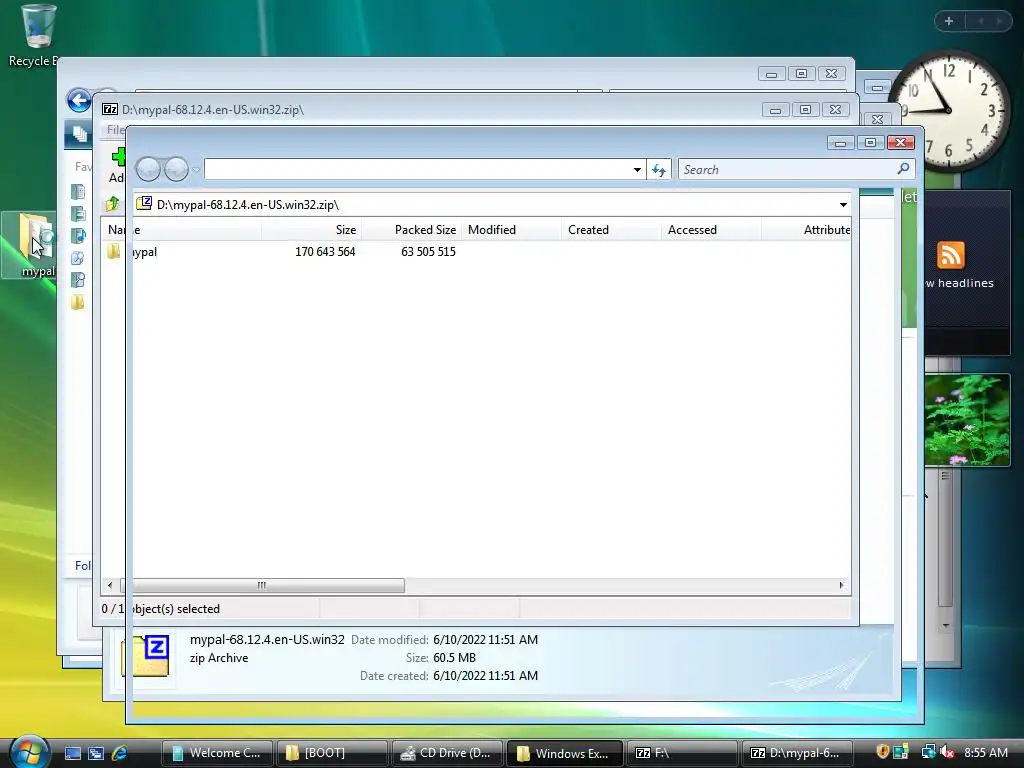The image size is (1024, 768).
Task: Click the network tray icon
Action: [928, 752]
